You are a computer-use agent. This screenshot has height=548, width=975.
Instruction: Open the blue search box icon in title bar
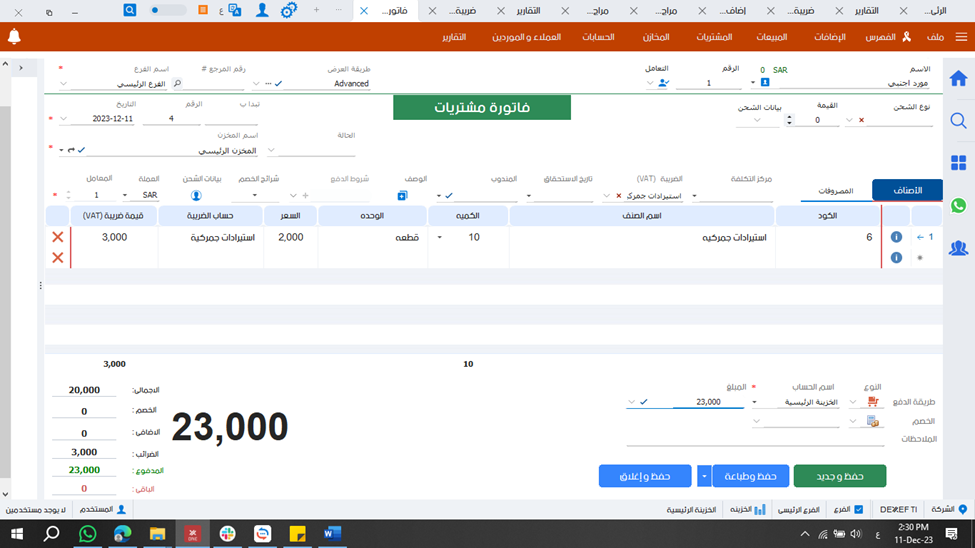(129, 10)
